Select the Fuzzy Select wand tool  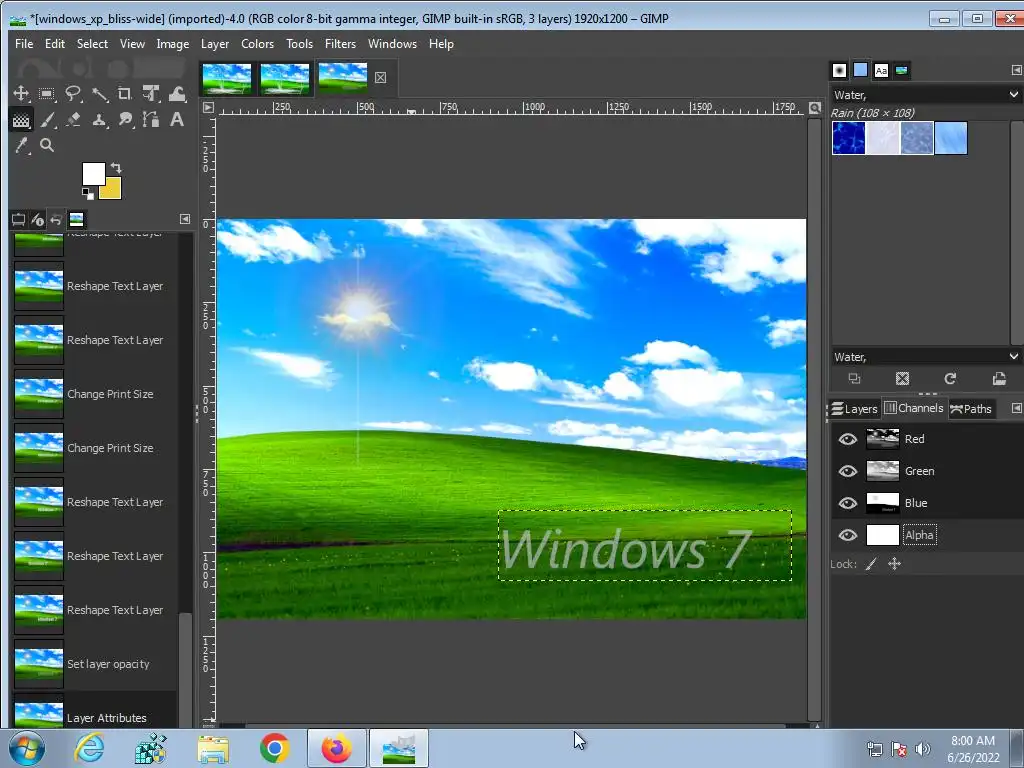[99, 93]
